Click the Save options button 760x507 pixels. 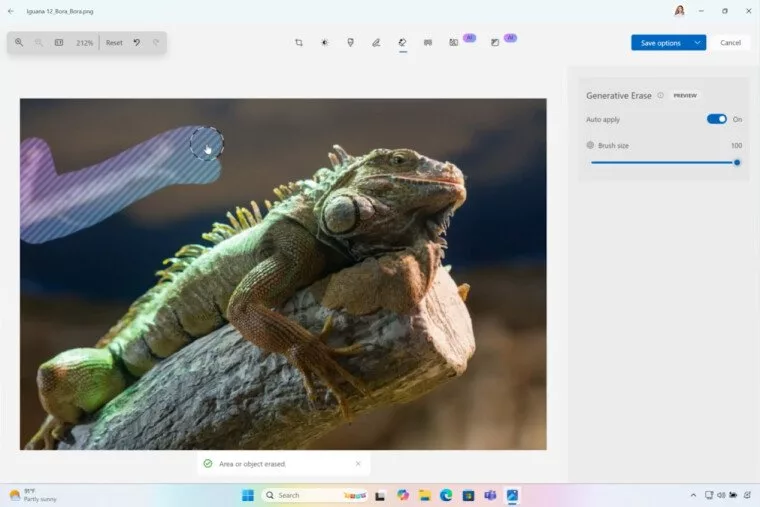(x=661, y=43)
